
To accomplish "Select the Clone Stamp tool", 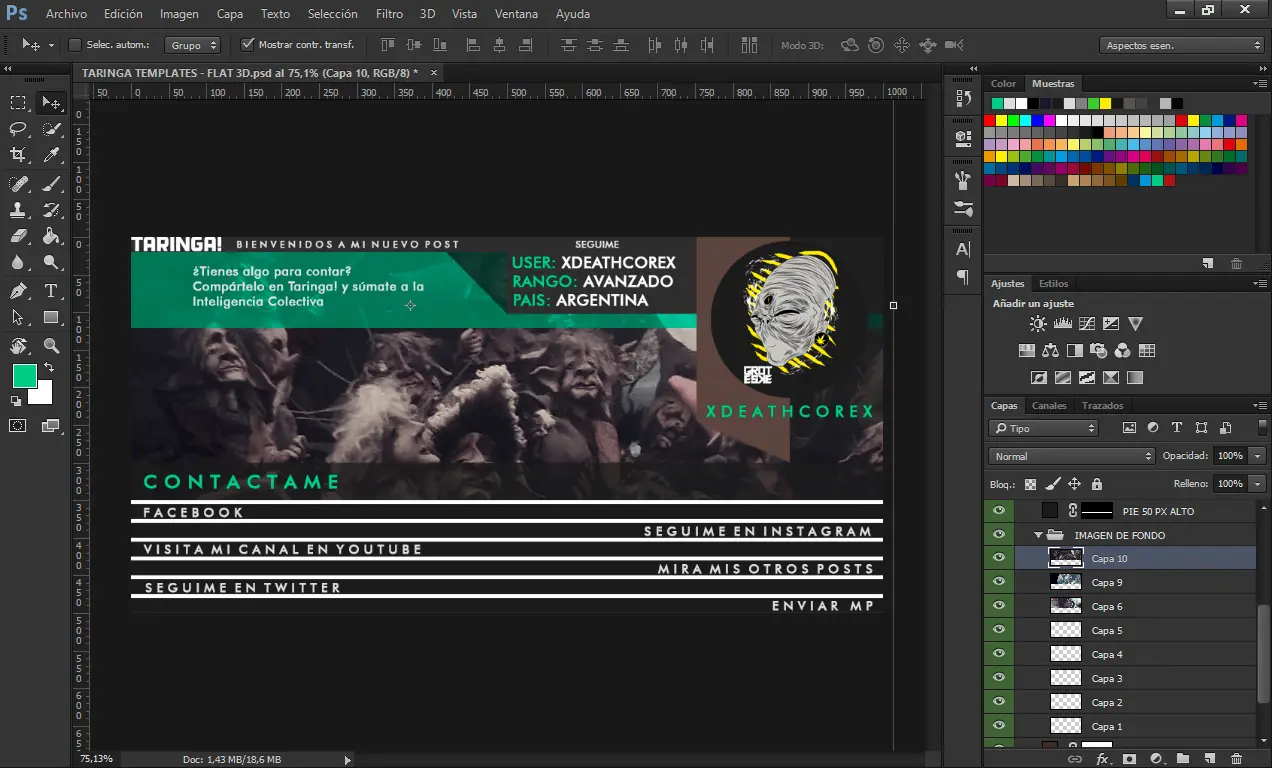I will (x=18, y=210).
